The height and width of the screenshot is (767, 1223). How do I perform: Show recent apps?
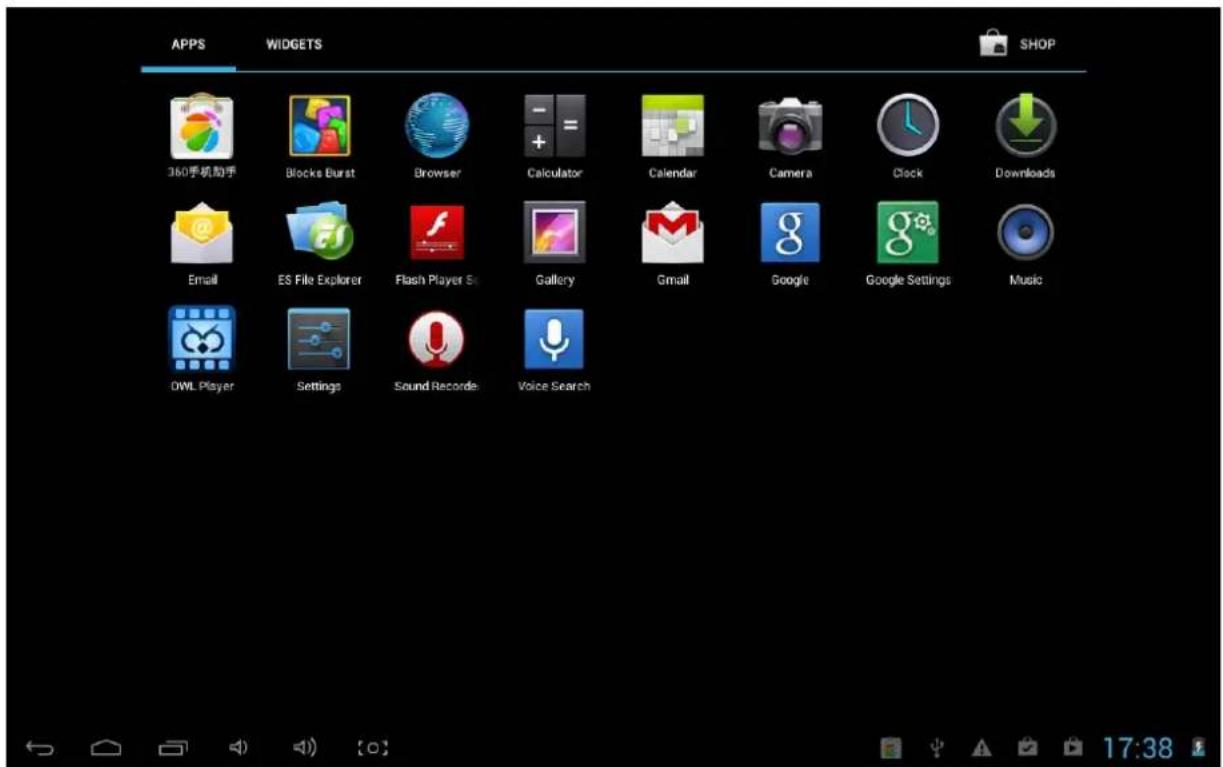pyautogui.click(x=172, y=747)
